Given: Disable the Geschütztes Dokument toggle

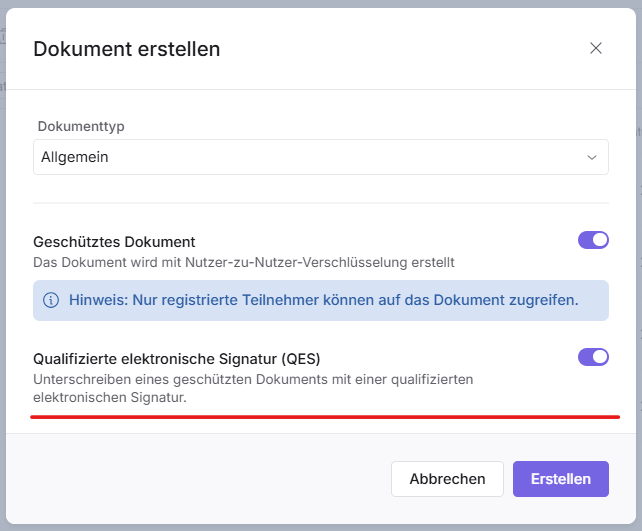Looking at the screenshot, I should 593,240.
